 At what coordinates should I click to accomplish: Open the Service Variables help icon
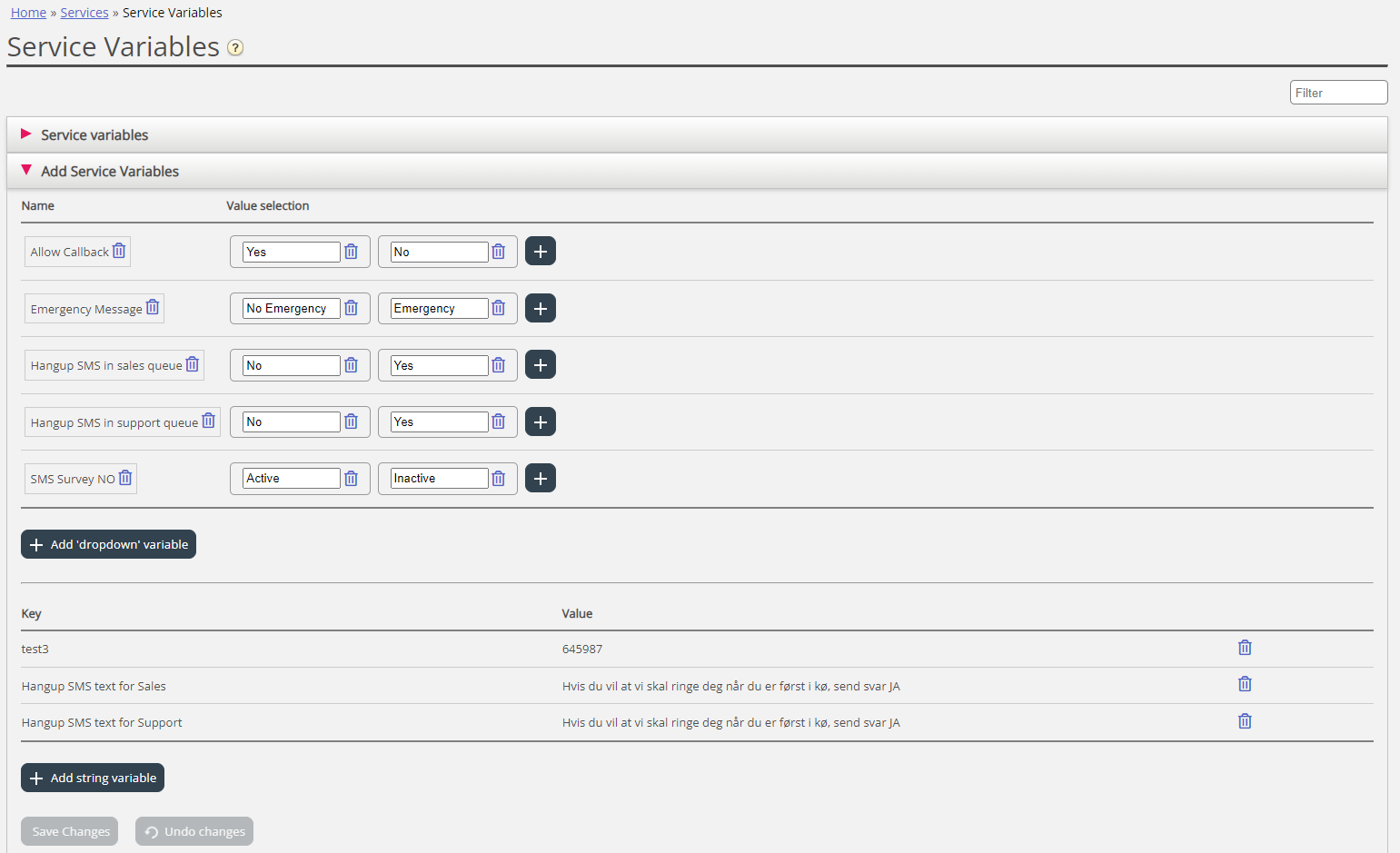pos(235,48)
